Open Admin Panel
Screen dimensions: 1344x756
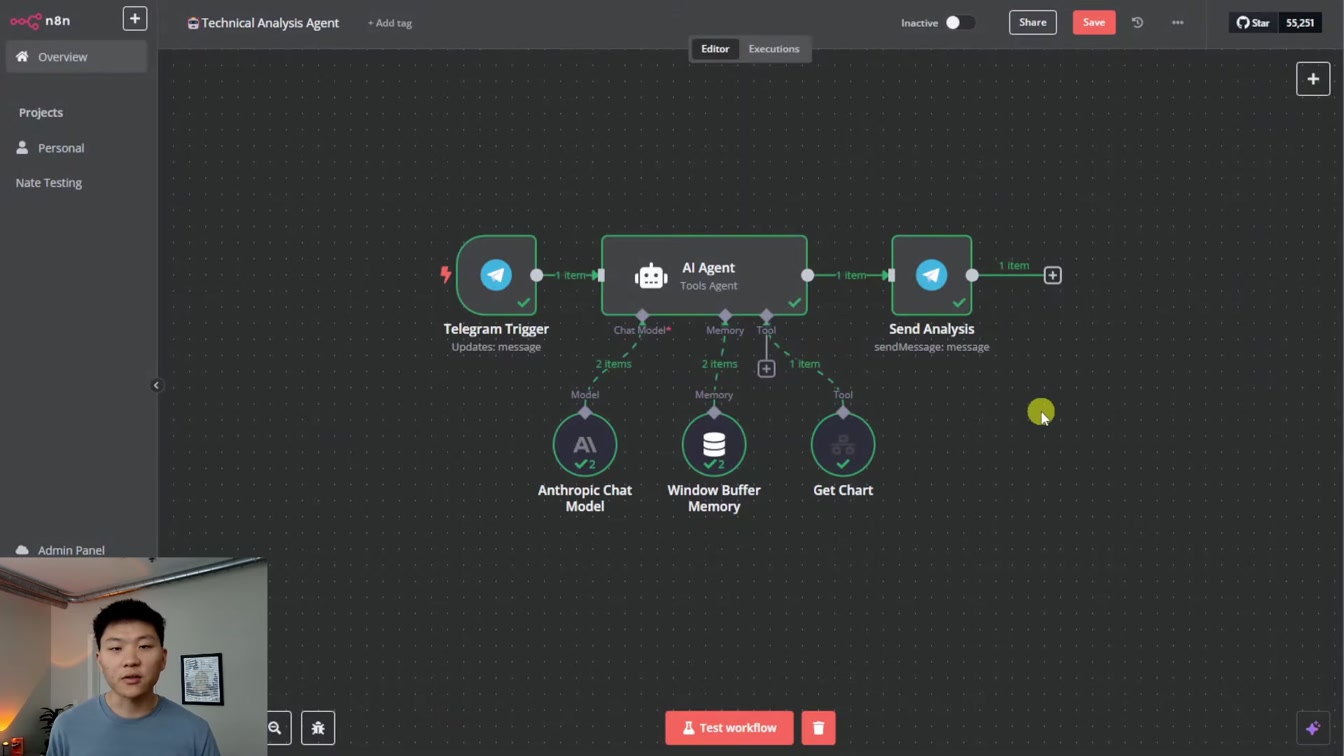71,550
